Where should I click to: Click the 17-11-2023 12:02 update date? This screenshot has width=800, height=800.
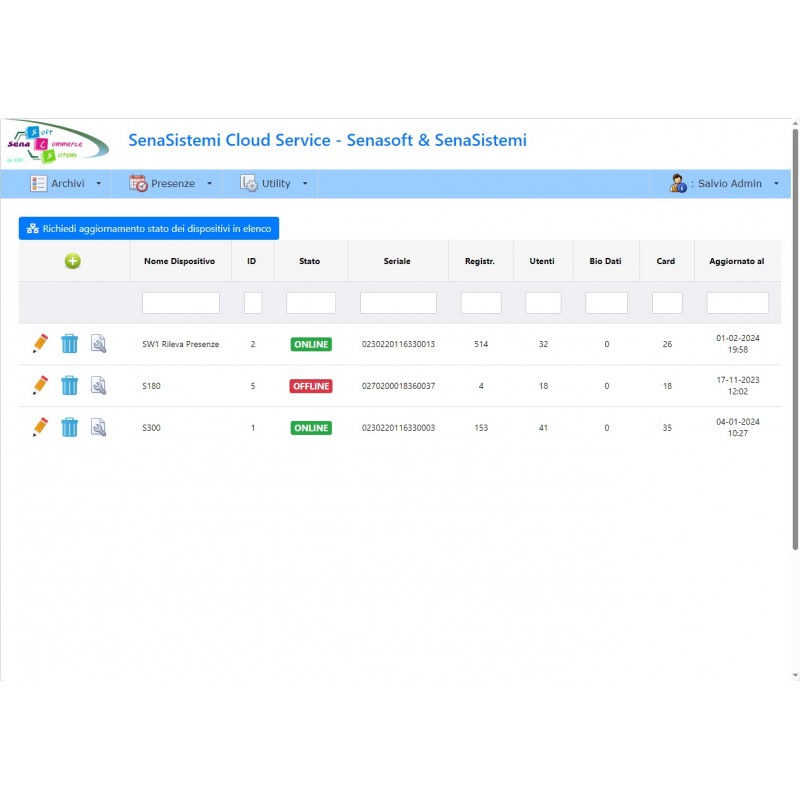738,386
